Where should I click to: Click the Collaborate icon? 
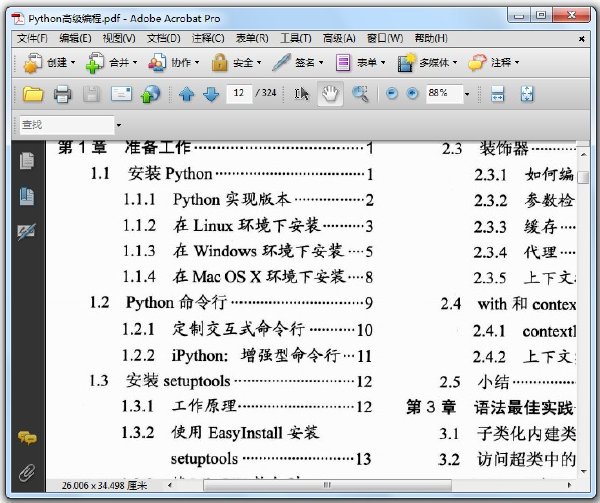(x=157, y=62)
